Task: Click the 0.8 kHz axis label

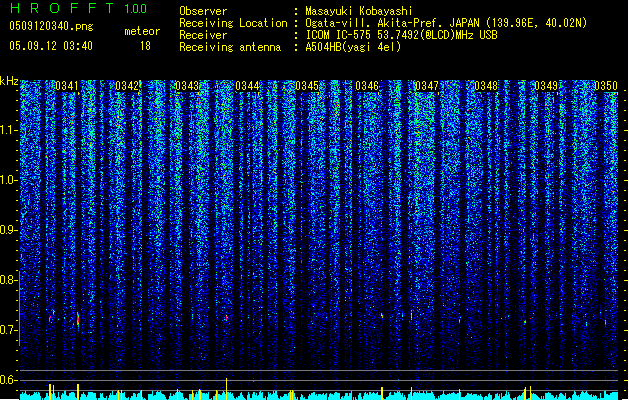Action: pyautogui.click(x=9, y=280)
